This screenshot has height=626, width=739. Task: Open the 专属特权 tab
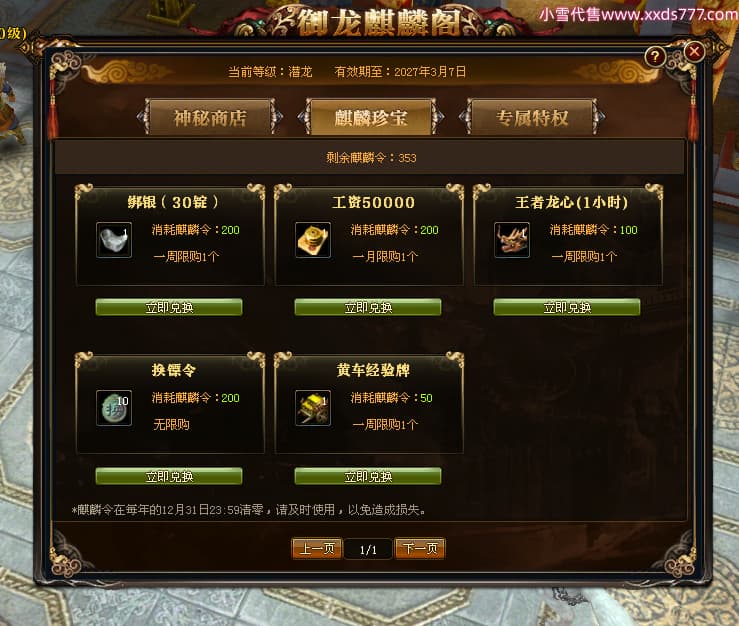[532, 117]
